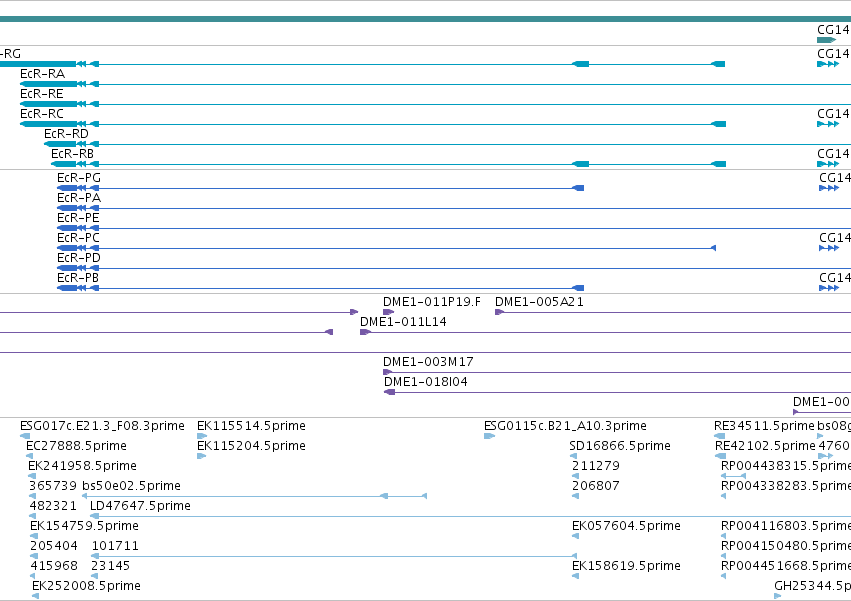Click EST label RP004438315.5prime
The width and height of the screenshot is (851, 601).
[x=786, y=466]
